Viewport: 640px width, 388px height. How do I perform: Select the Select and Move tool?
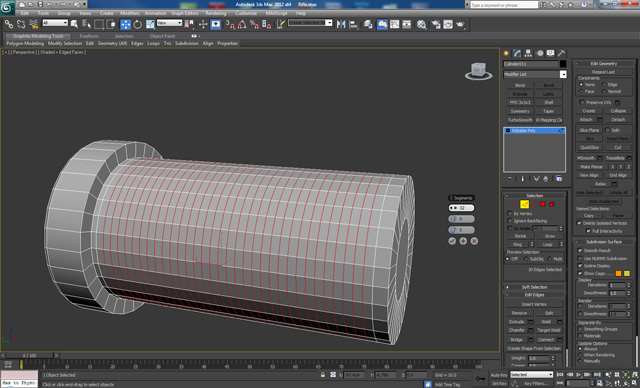point(125,24)
